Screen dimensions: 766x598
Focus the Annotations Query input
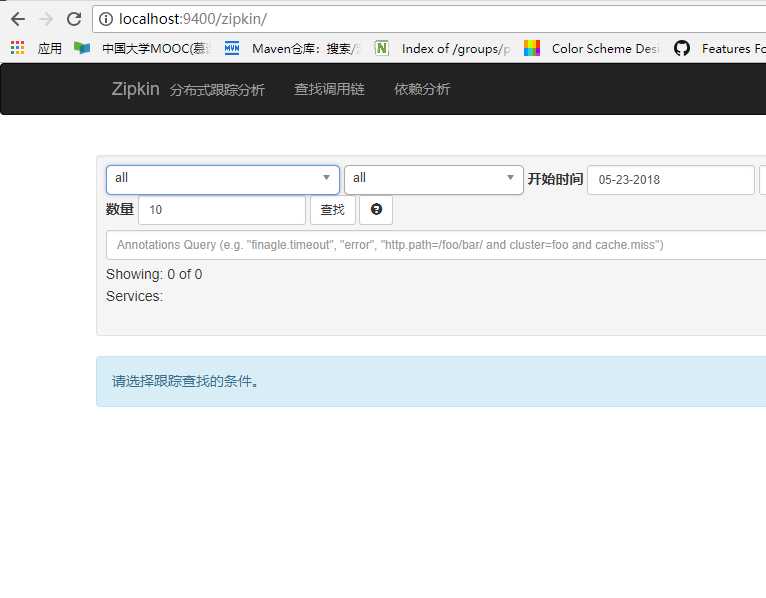tap(436, 245)
